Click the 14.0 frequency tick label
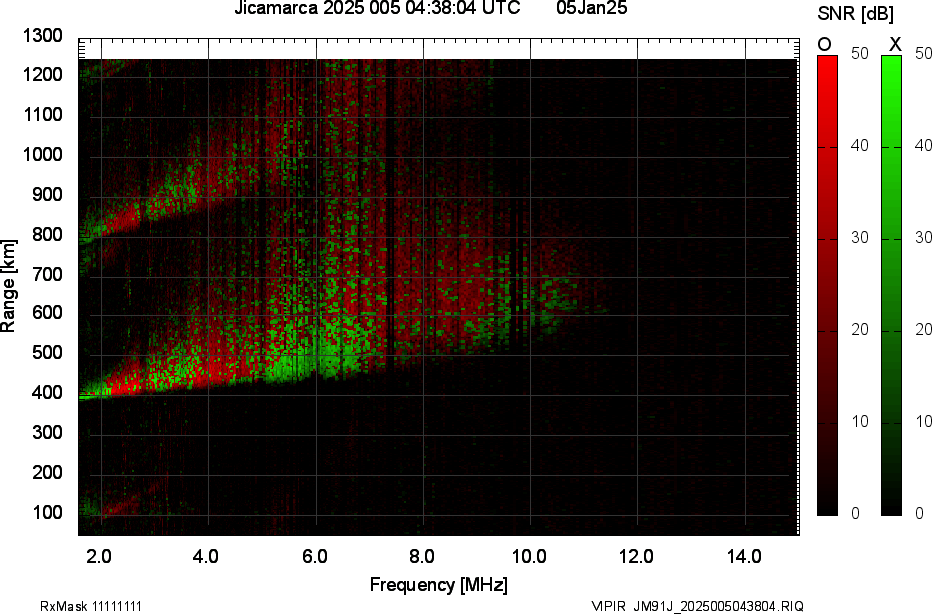932x614 pixels. tap(744, 556)
